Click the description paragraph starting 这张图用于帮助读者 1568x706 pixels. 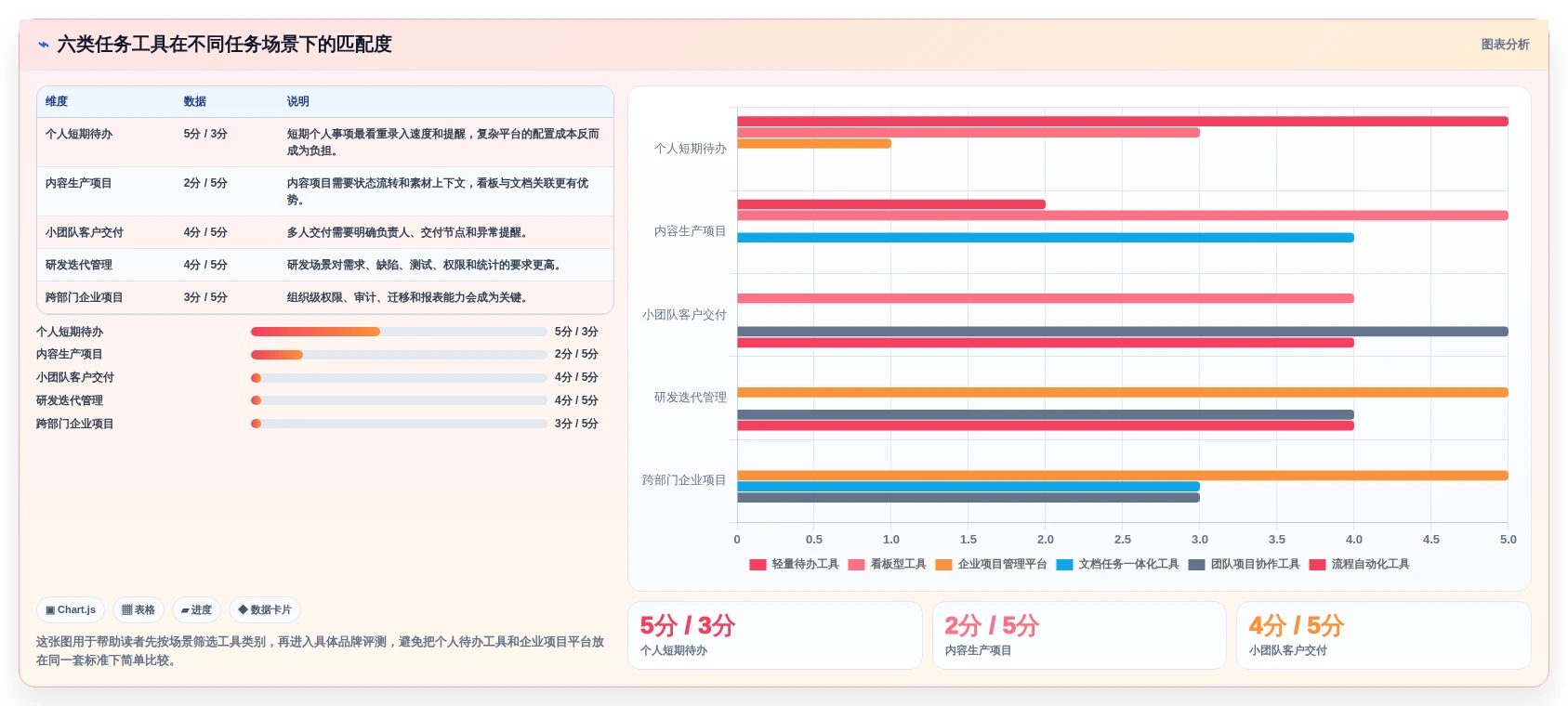click(321, 651)
